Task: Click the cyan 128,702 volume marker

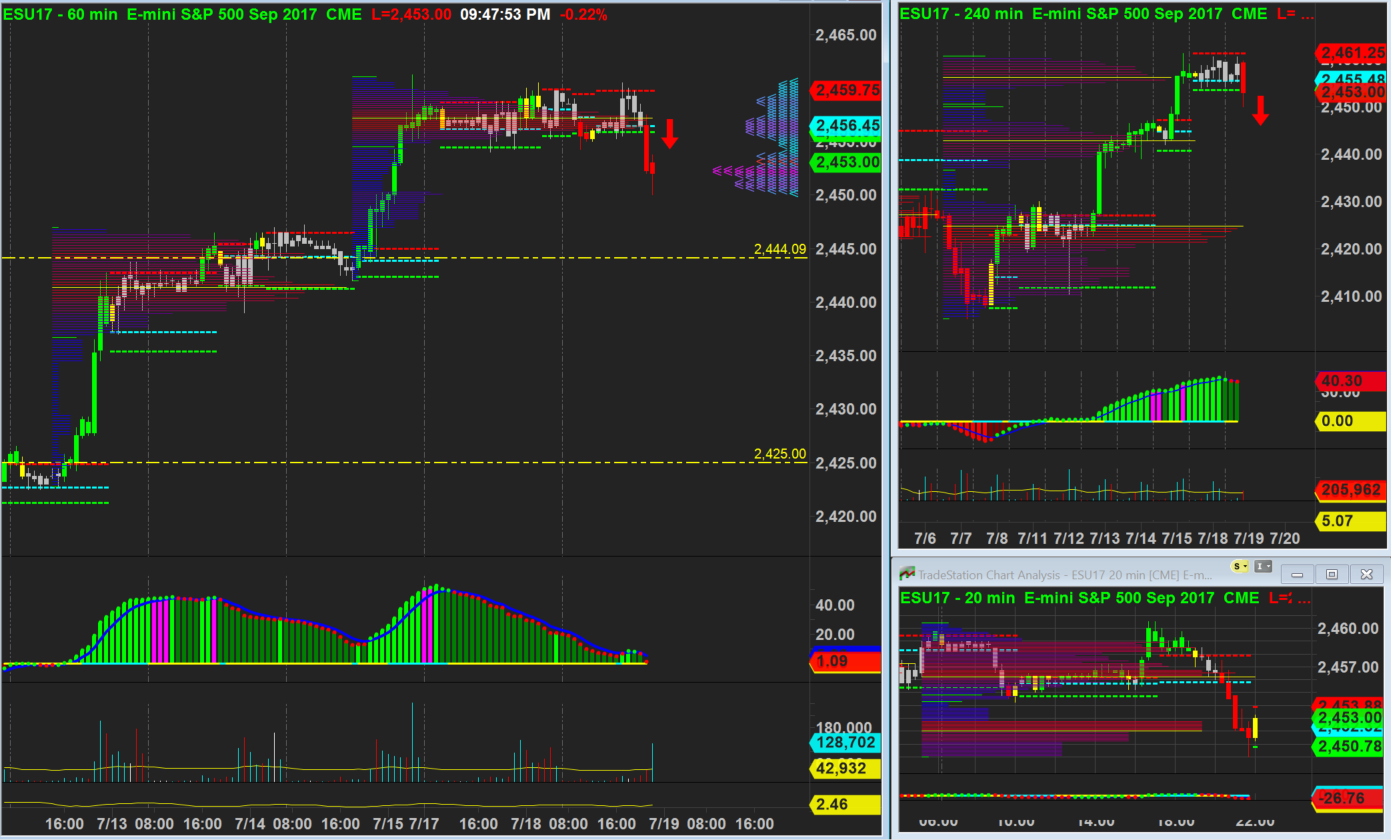Action: click(844, 743)
